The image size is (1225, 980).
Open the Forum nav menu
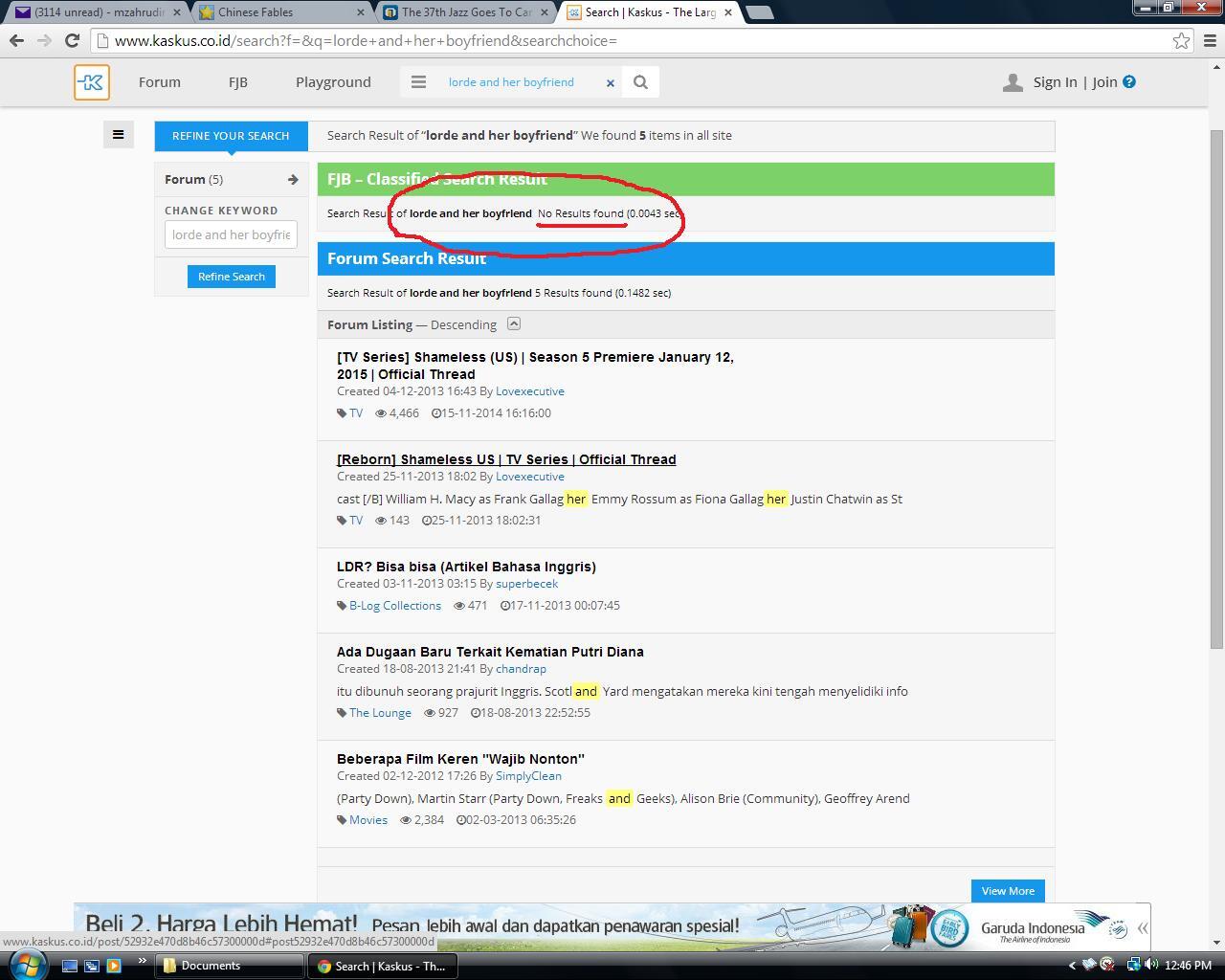pyautogui.click(x=160, y=82)
